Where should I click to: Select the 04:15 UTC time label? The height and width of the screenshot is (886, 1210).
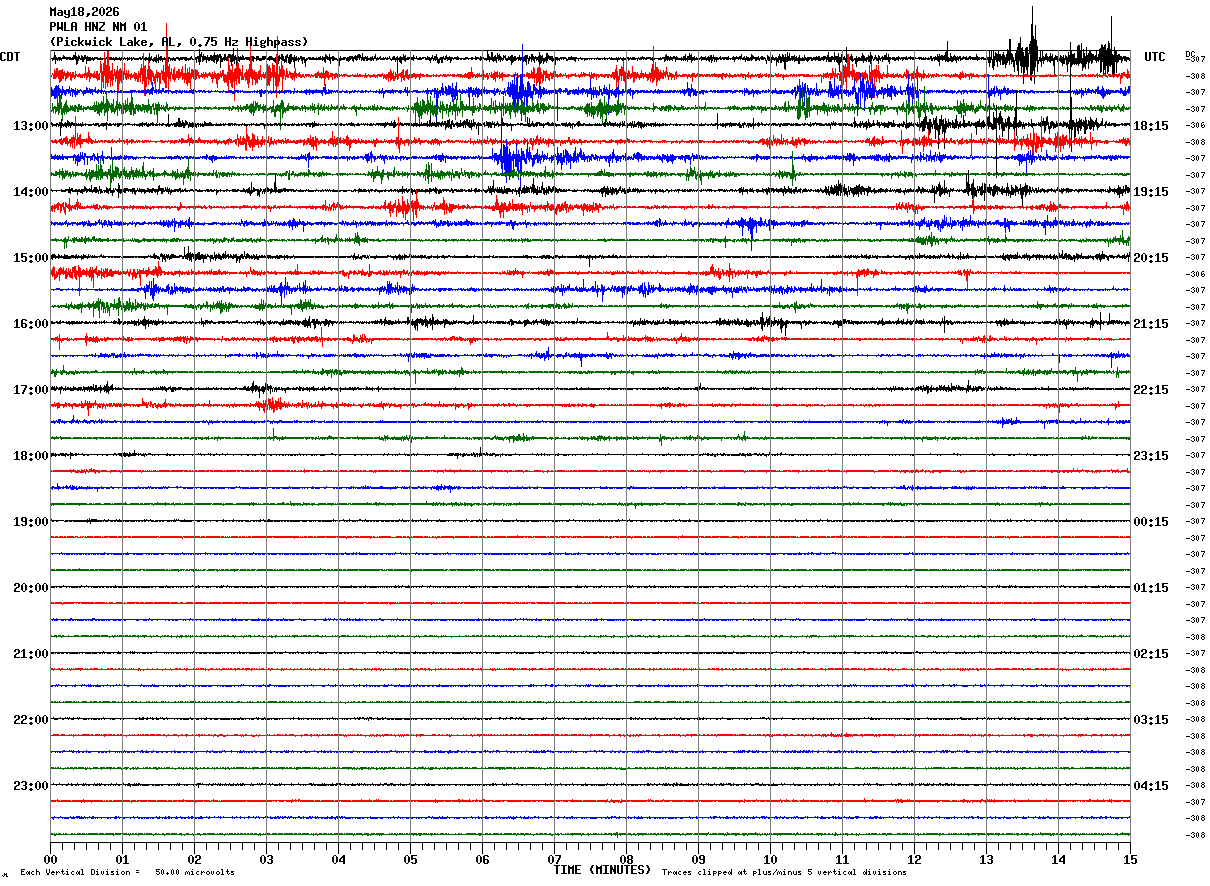[1150, 786]
